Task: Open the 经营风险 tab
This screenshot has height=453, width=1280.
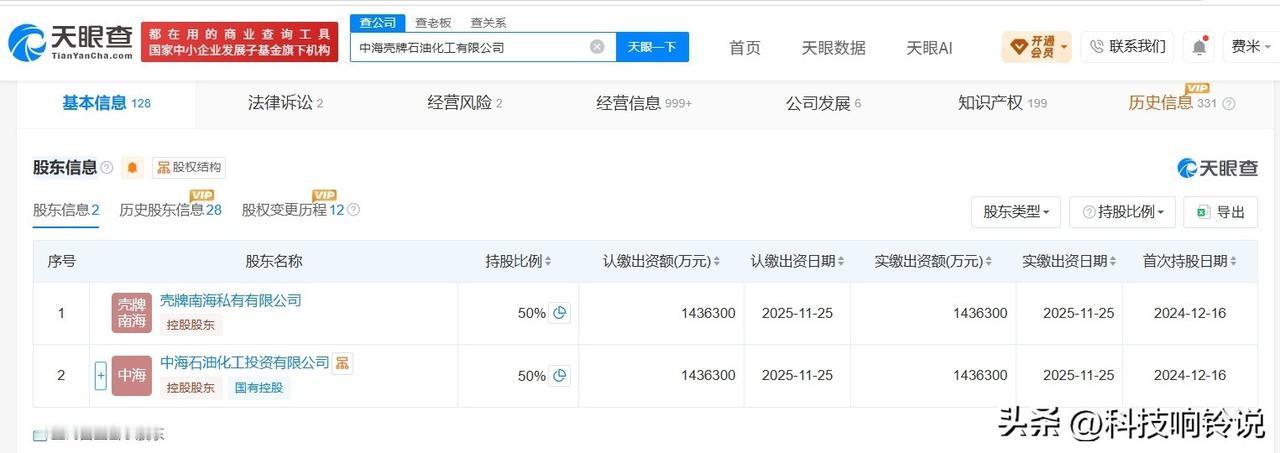Action: click(x=465, y=103)
